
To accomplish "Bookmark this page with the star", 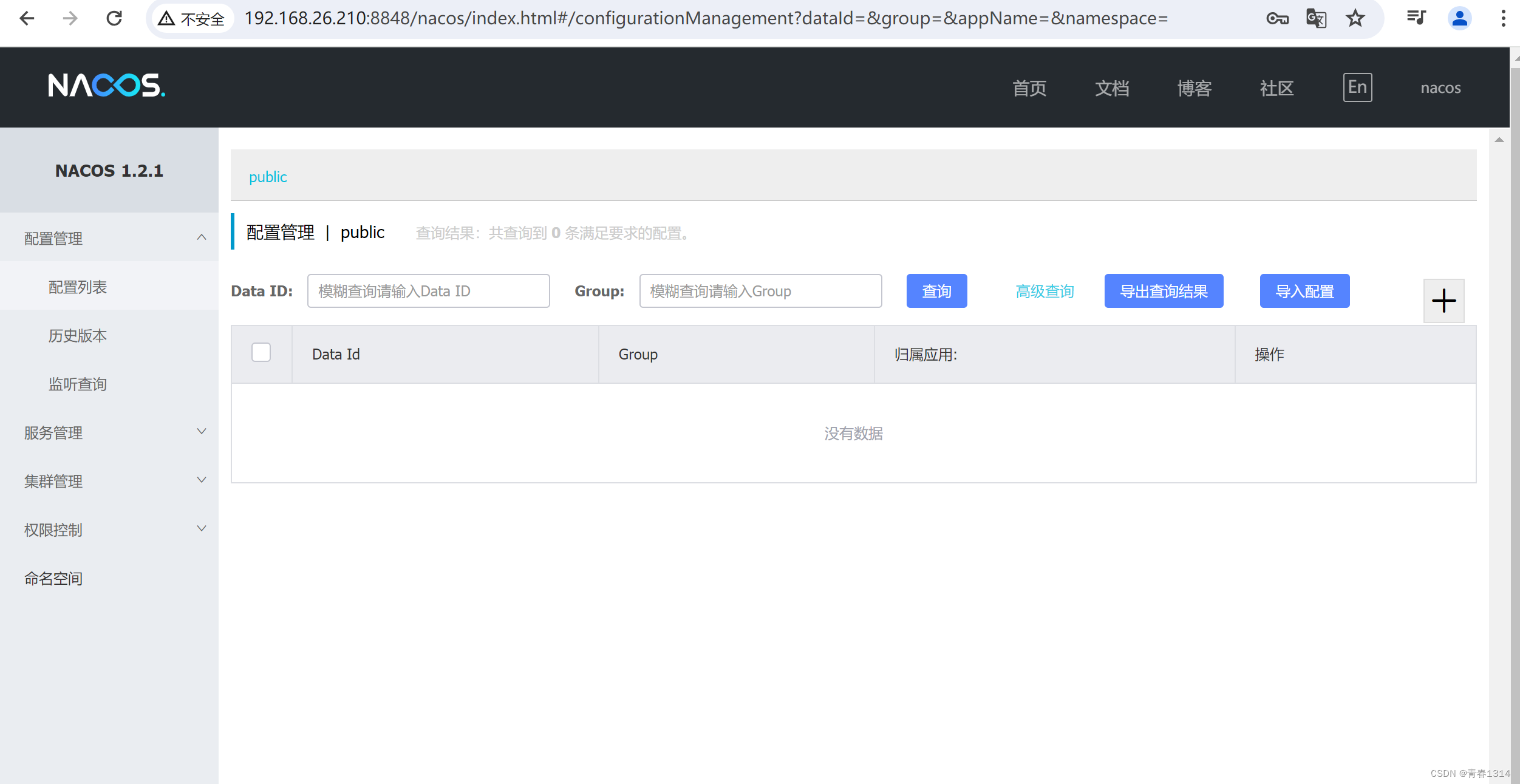I will (1355, 18).
